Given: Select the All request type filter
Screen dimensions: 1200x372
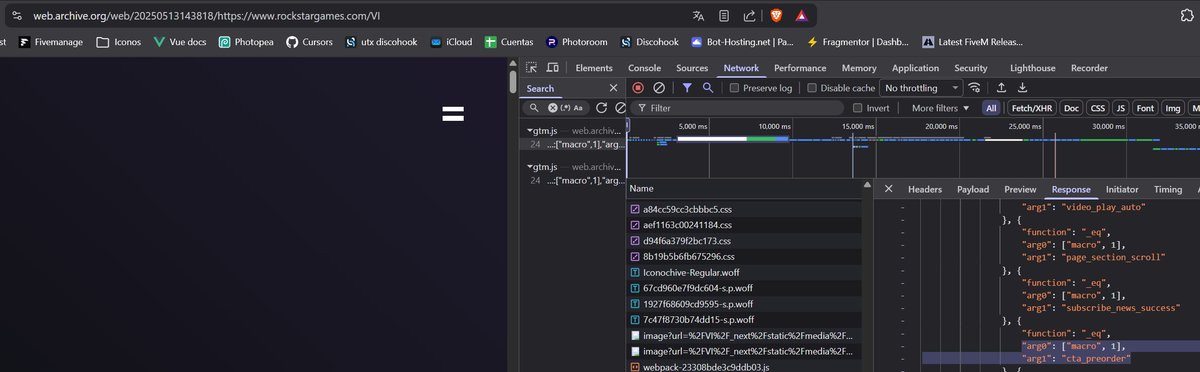Looking at the screenshot, I should coord(991,107).
